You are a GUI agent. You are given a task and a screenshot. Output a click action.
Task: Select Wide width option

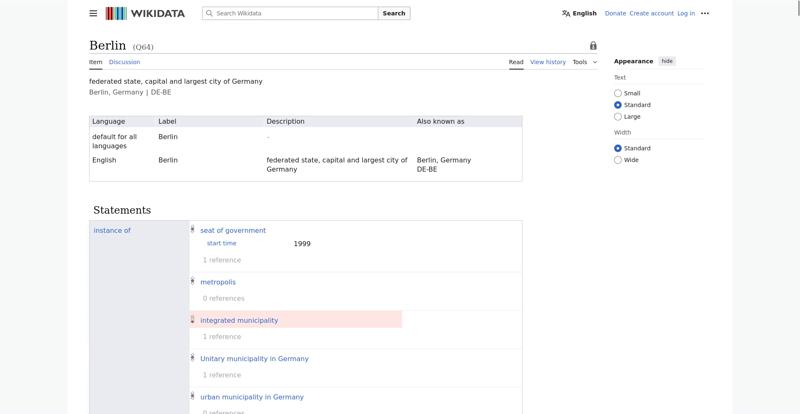coord(618,160)
